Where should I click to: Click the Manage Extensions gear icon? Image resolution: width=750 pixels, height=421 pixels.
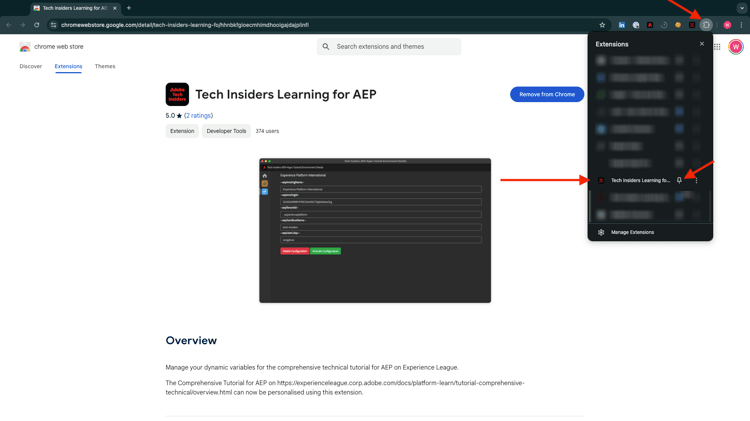[601, 232]
